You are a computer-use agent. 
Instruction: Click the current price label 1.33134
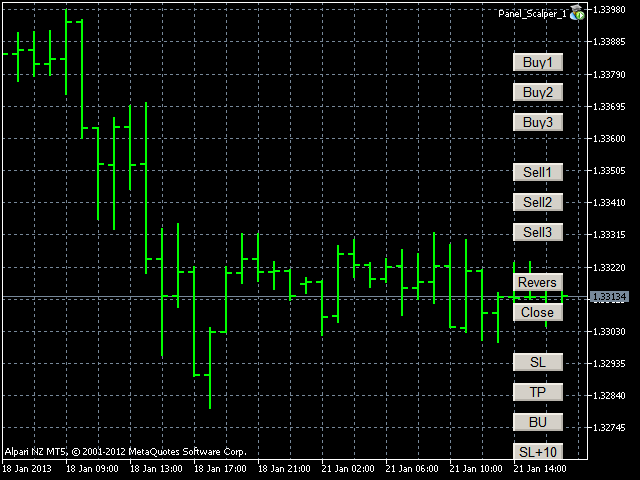tap(609, 297)
